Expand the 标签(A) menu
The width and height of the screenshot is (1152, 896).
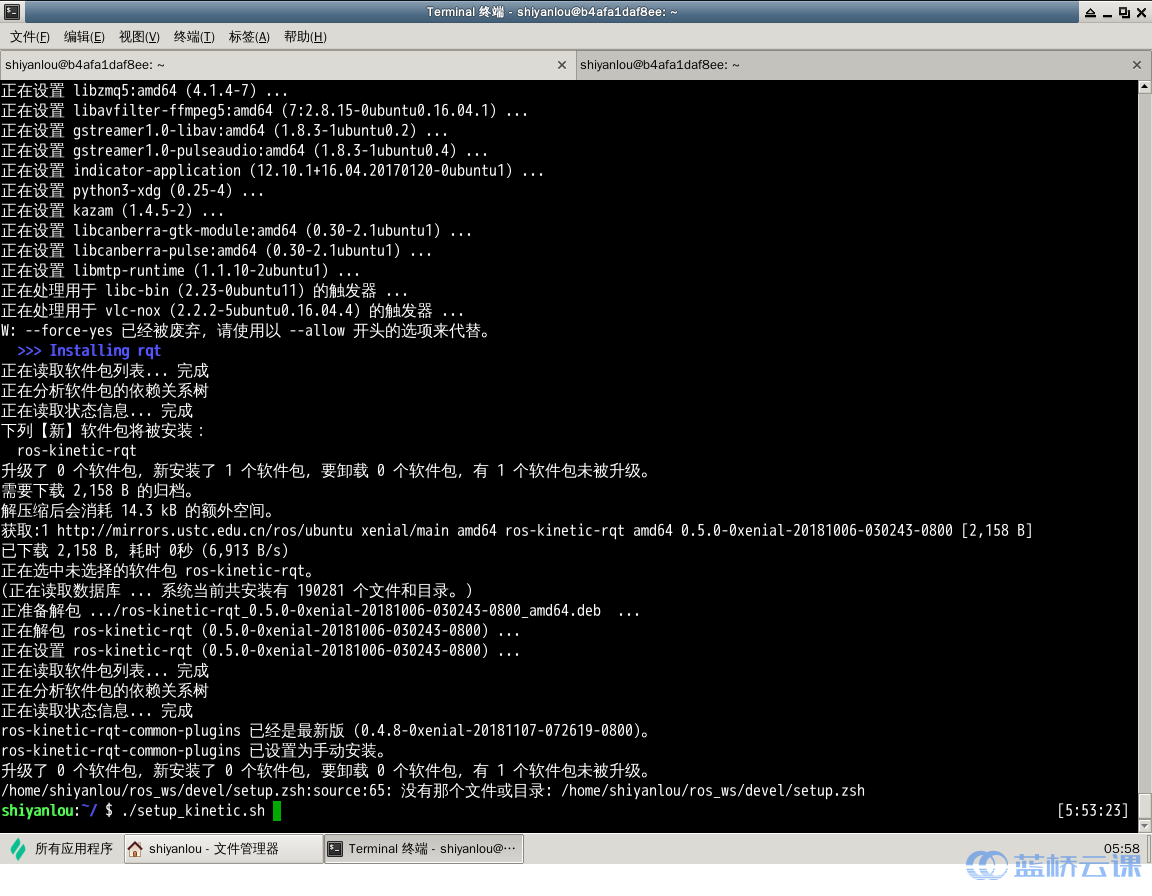click(x=249, y=37)
